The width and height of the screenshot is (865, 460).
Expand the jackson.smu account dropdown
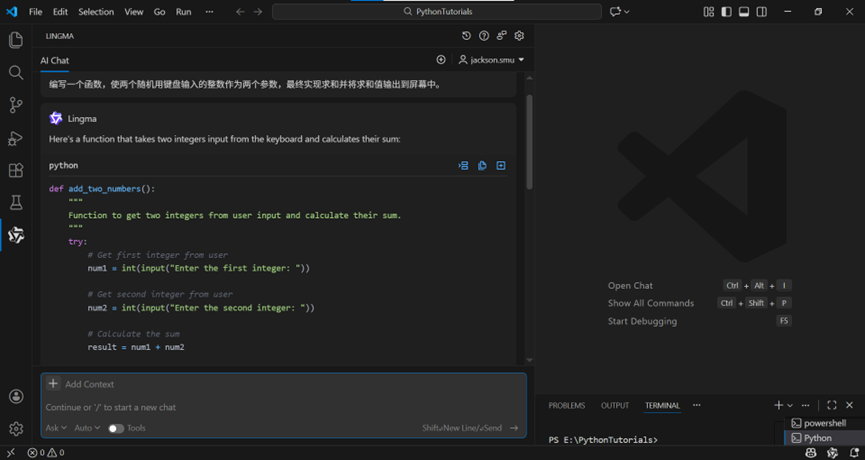(492, 60)
